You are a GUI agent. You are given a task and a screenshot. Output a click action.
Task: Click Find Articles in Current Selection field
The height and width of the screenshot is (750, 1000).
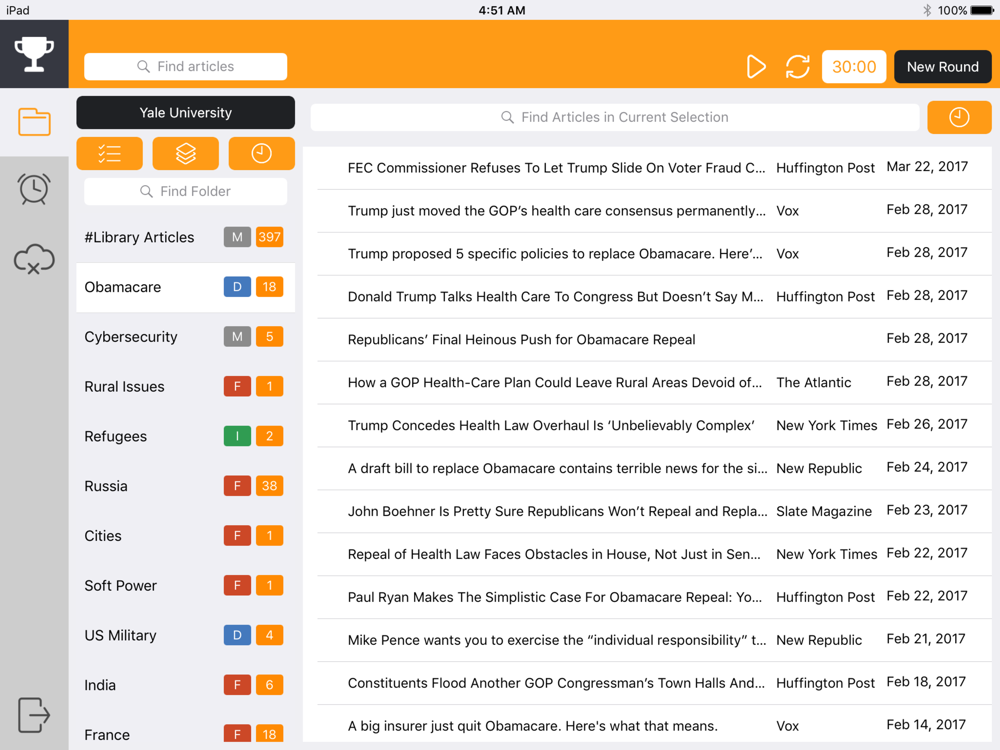click(615, 117)
